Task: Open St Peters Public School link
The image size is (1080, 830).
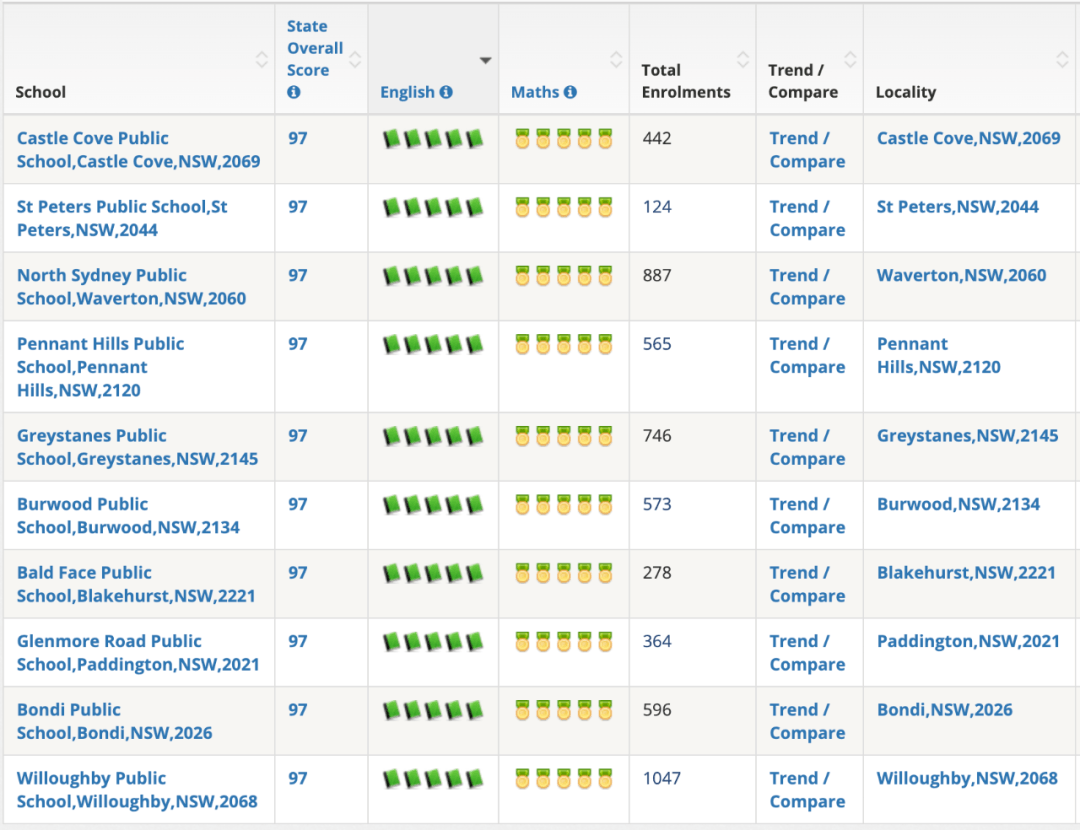Action: click(x=122, y=218)
